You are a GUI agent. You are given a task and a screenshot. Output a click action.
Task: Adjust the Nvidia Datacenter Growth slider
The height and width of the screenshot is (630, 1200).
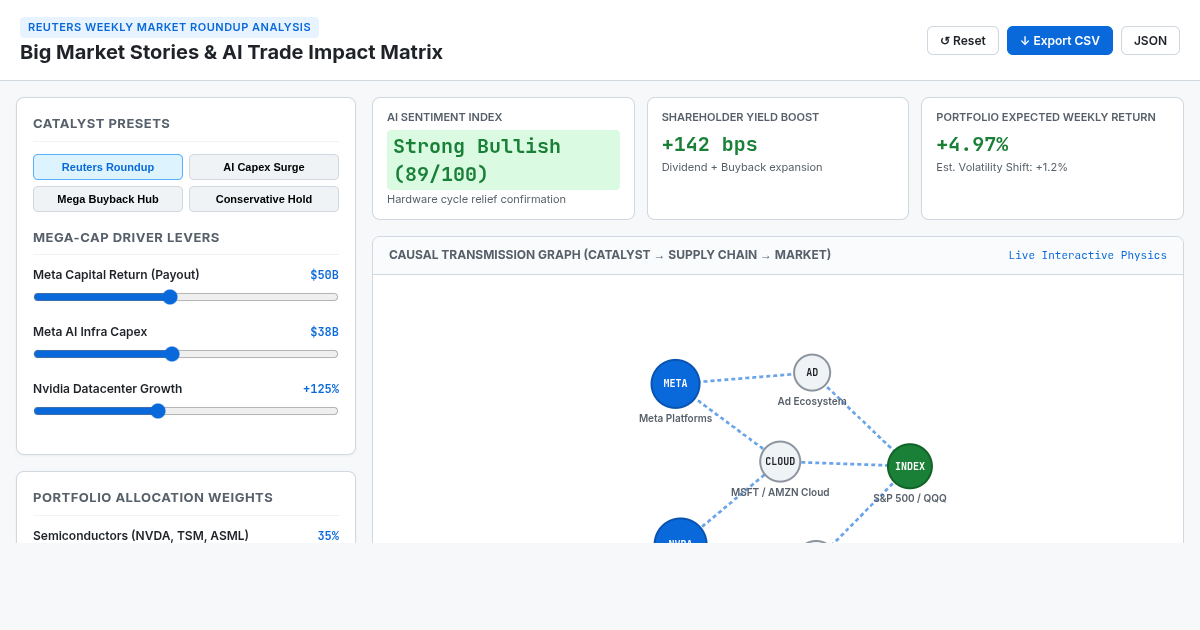click(x=186, y=411)
